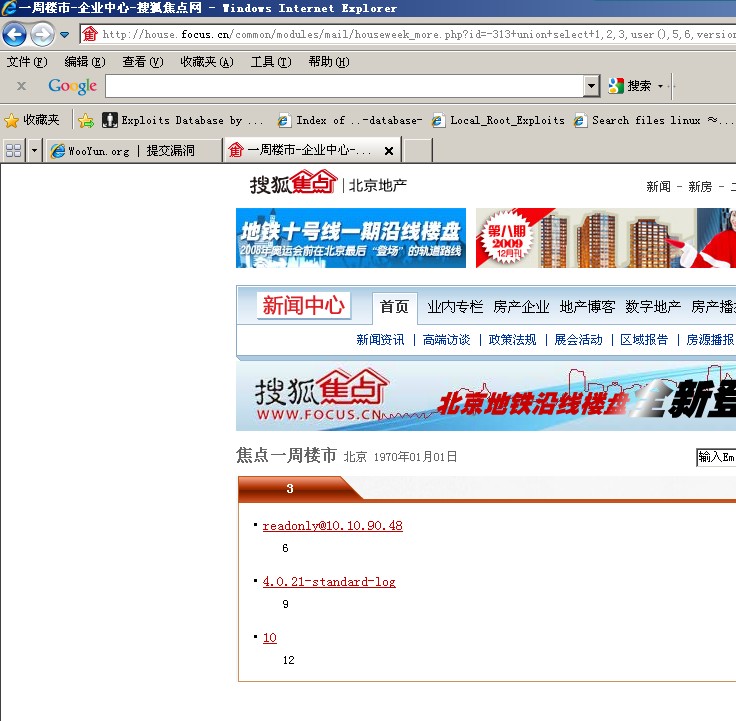
Task: Click the 第八期 2009 12月刊 banner
Action: click(606, 238)
